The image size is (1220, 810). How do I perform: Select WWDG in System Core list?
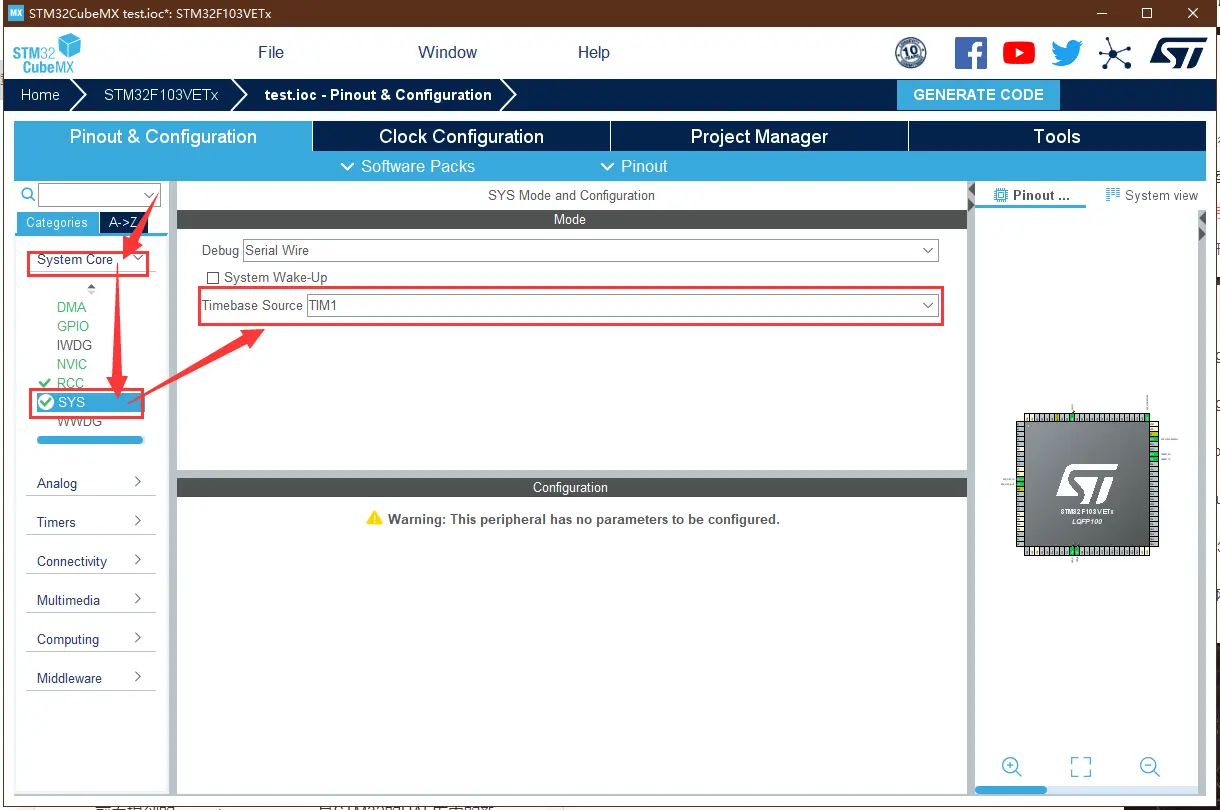click(x=79, y=421)
